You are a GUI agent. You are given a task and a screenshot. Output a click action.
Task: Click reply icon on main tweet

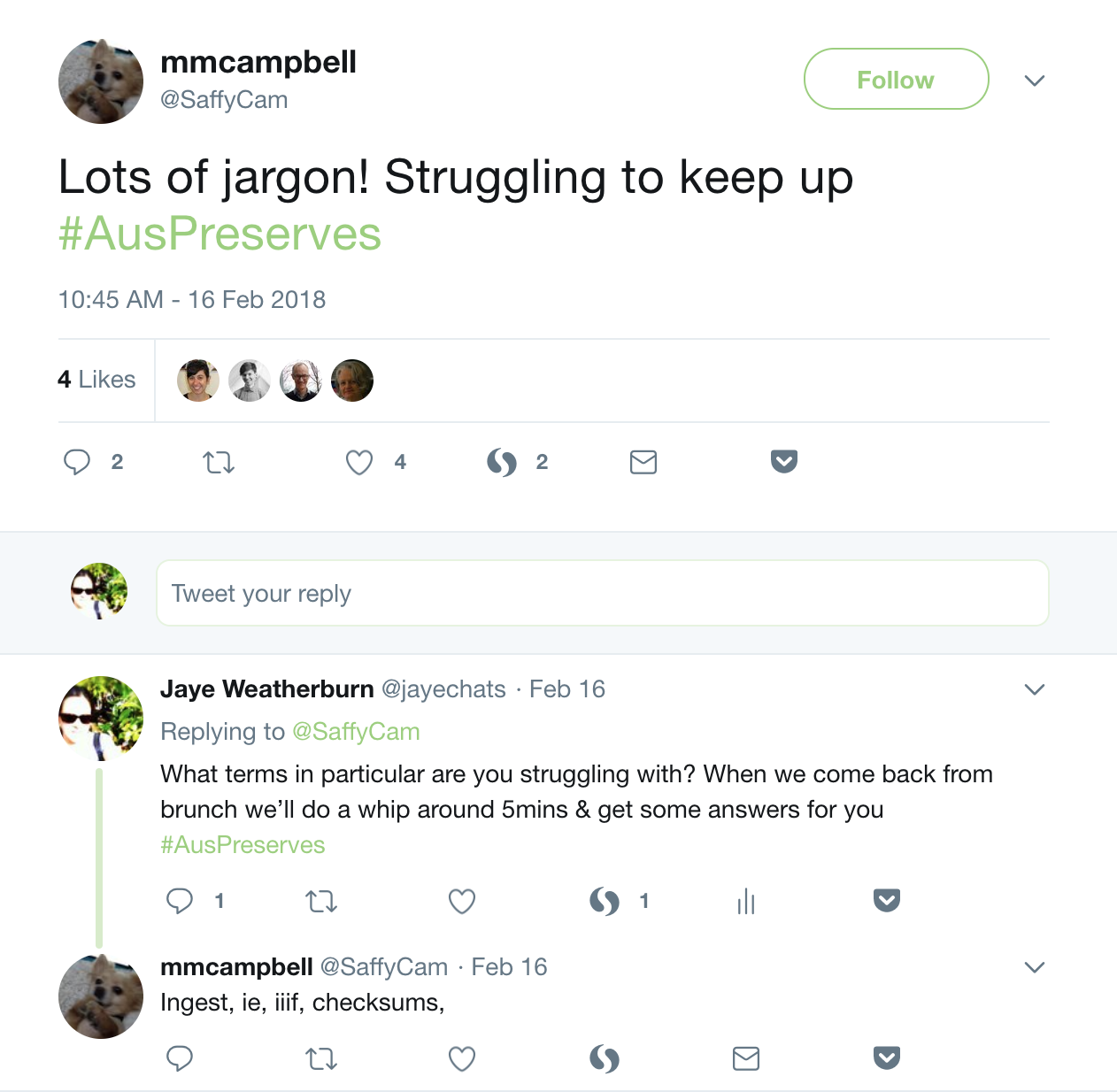coord(77,462)
